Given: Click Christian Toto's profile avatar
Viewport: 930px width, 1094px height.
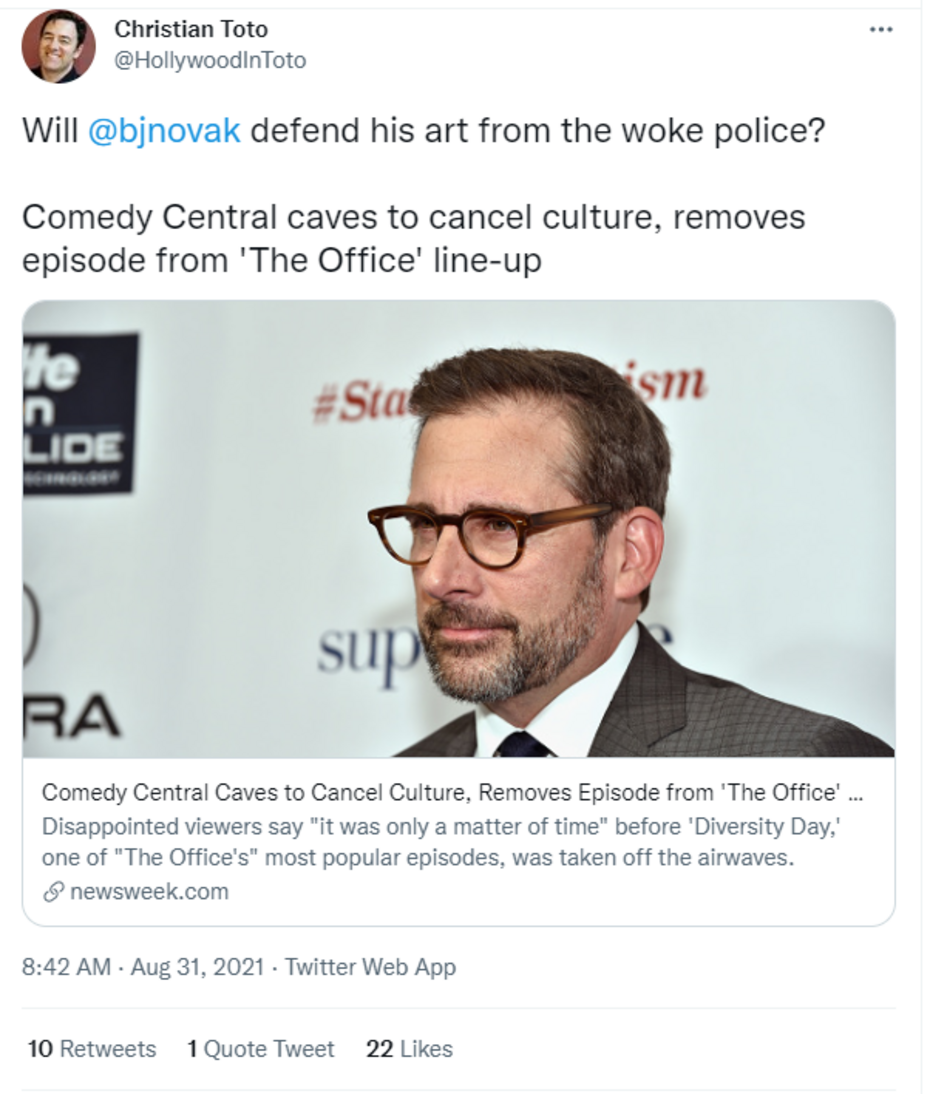Looking at the screenshot, I should click(58, 46).
